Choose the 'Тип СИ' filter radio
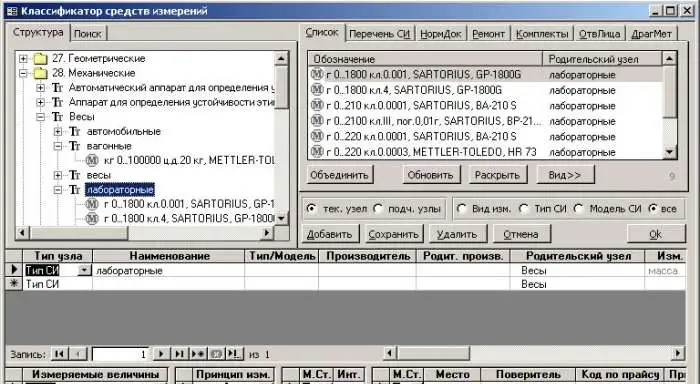700x384 pixels. tap(524, 209)
